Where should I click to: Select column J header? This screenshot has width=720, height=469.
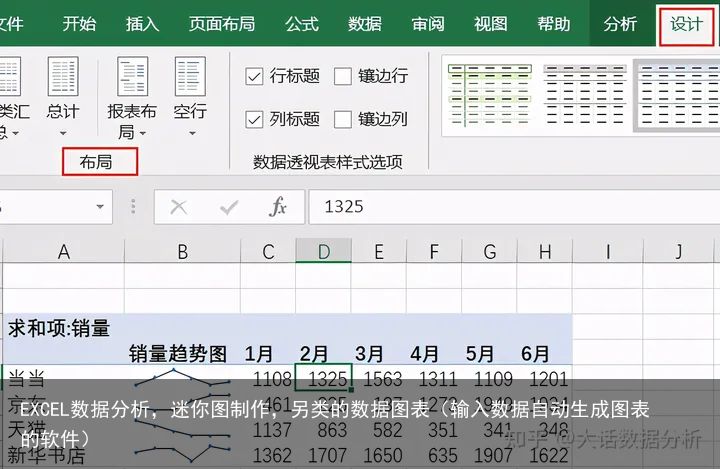coord(679,252)
